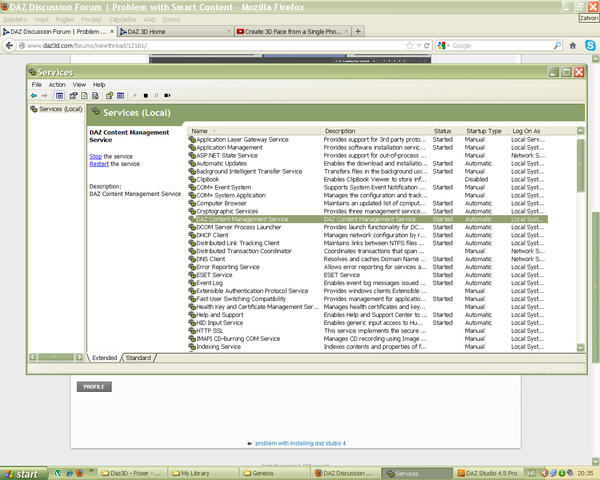Click the gear icon of ClipBook service
Image resolution: width=600 pixels, height=480 pixels.
pos(192,180)
